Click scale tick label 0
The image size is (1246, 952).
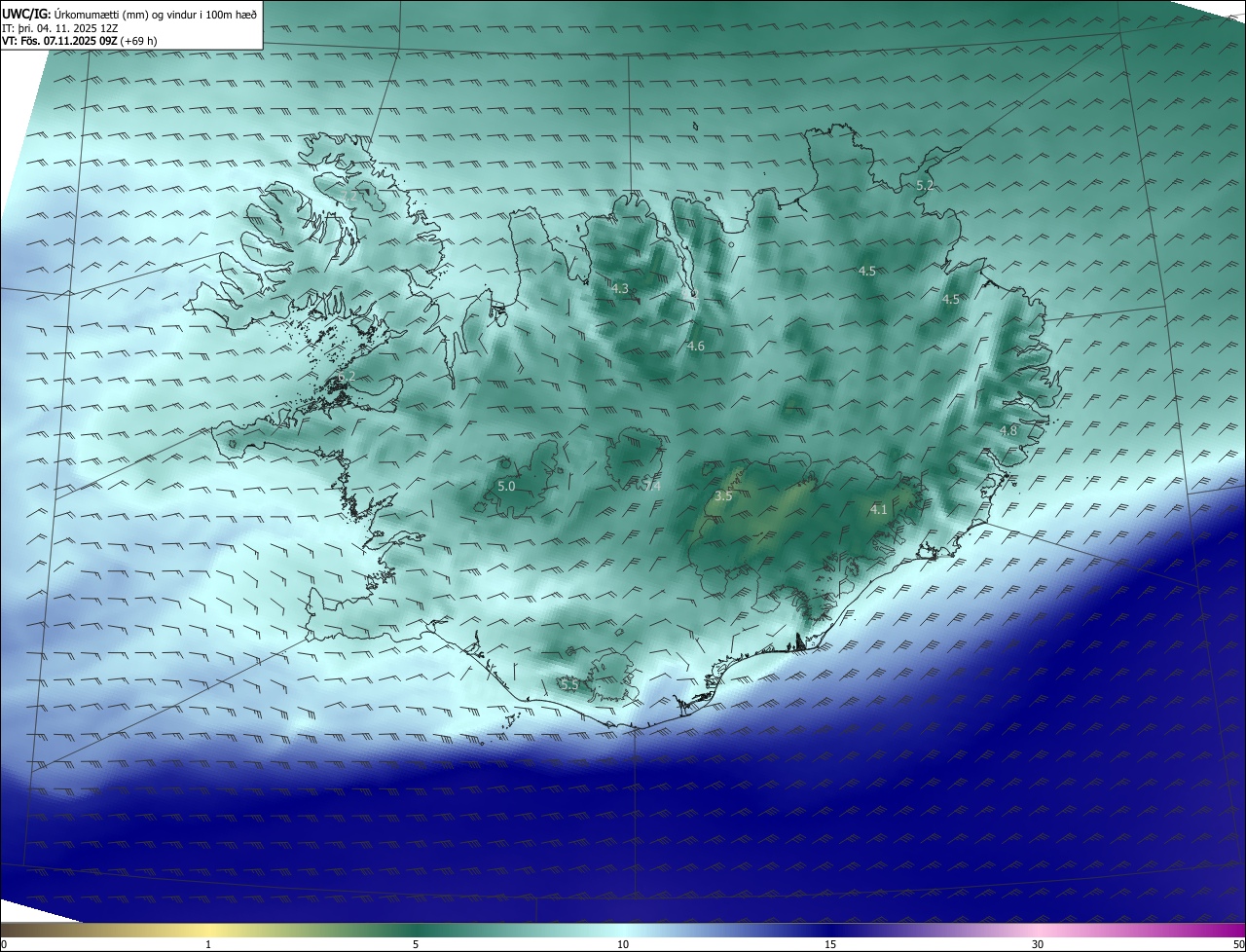click(4, 944)
